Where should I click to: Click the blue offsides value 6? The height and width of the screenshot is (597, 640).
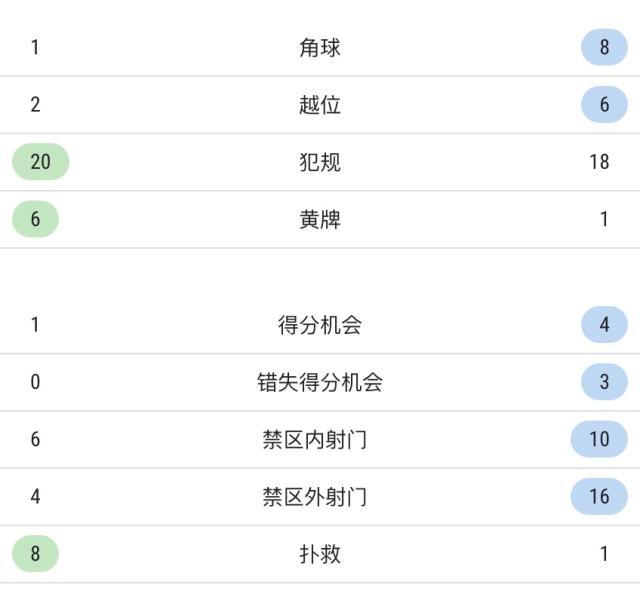click(604, 104)
